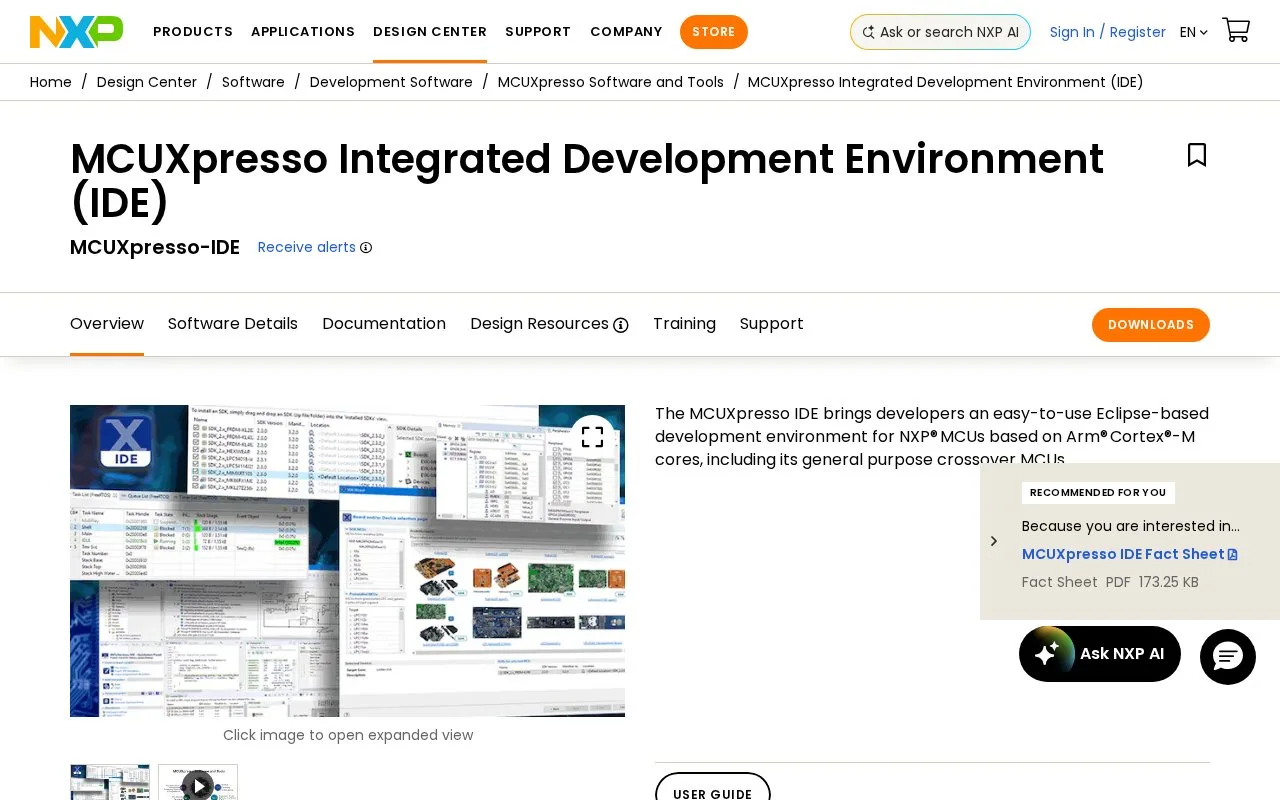Click the orange Downloads button
This screenshot has width=1280, height=800.
pos(1151,325)
